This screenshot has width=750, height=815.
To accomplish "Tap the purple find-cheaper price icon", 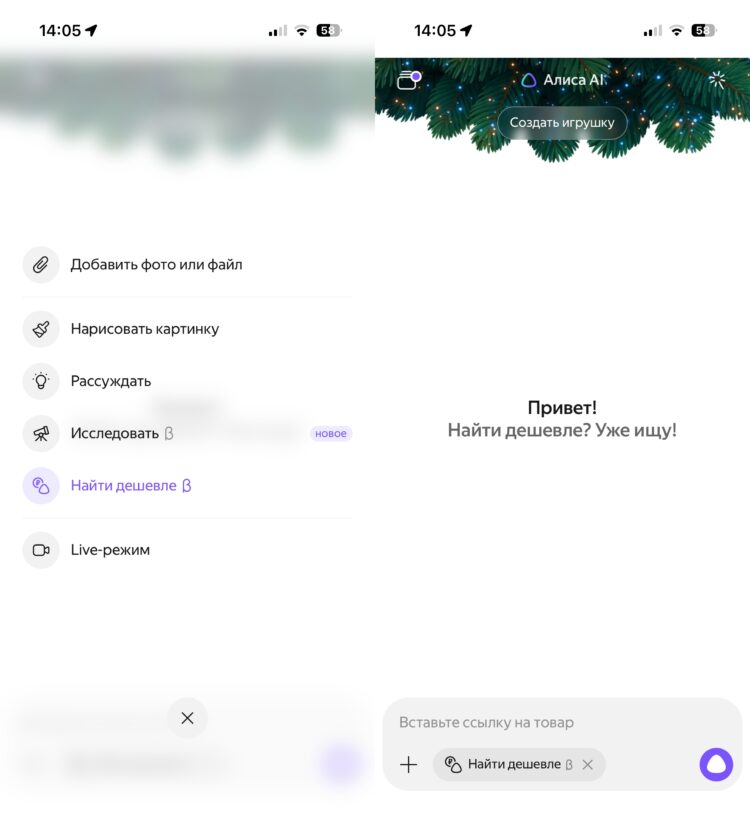I will (x=41, y=486).
